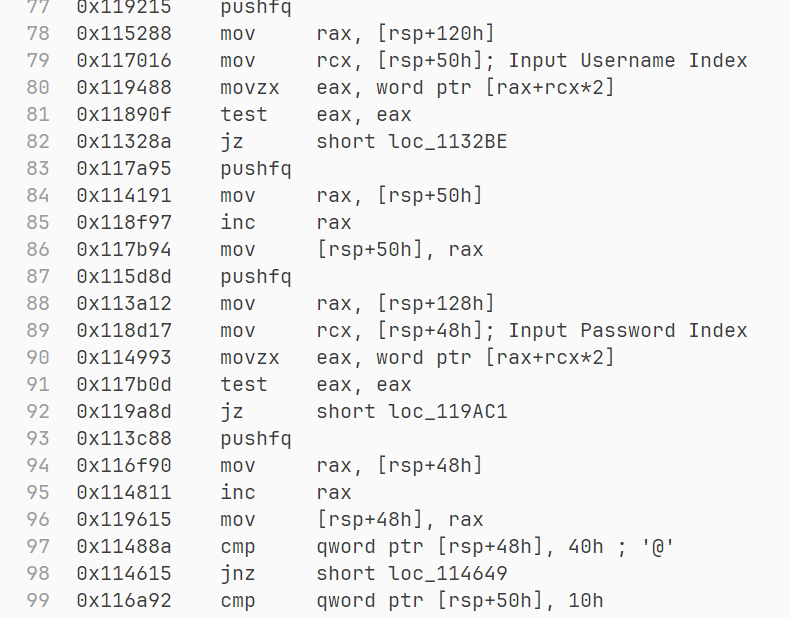790x618 pixels.
Task: Click jump target loc_1132BE
Action: point(460,142)
